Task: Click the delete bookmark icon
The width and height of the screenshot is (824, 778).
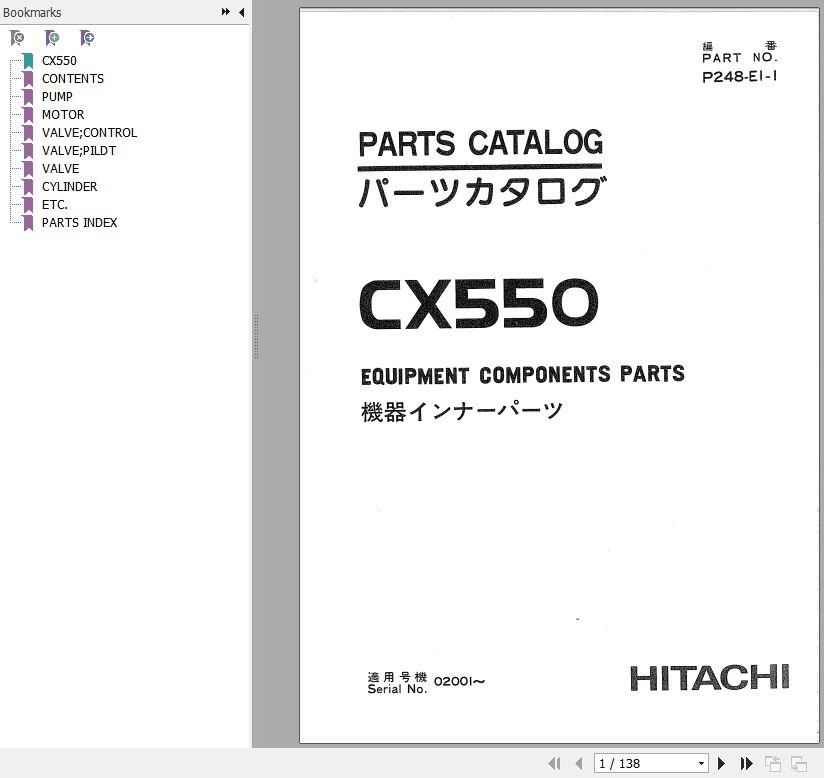Action: [x=17, y=38]
